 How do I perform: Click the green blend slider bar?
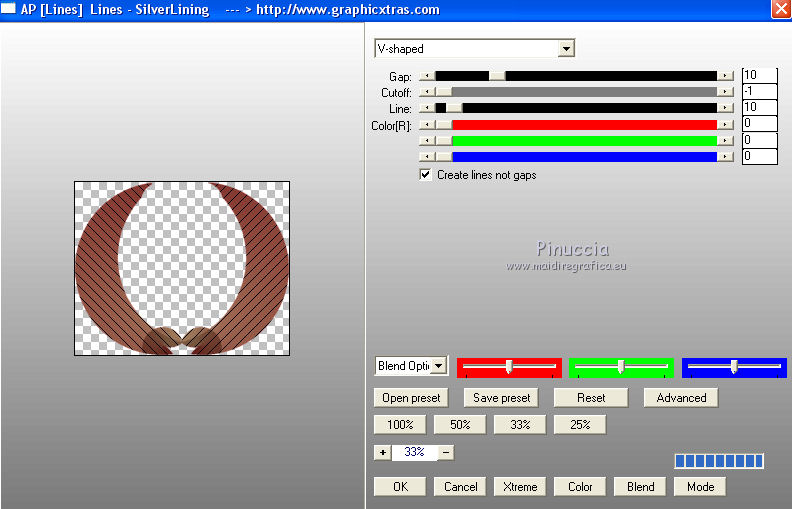tap(621, 367)
